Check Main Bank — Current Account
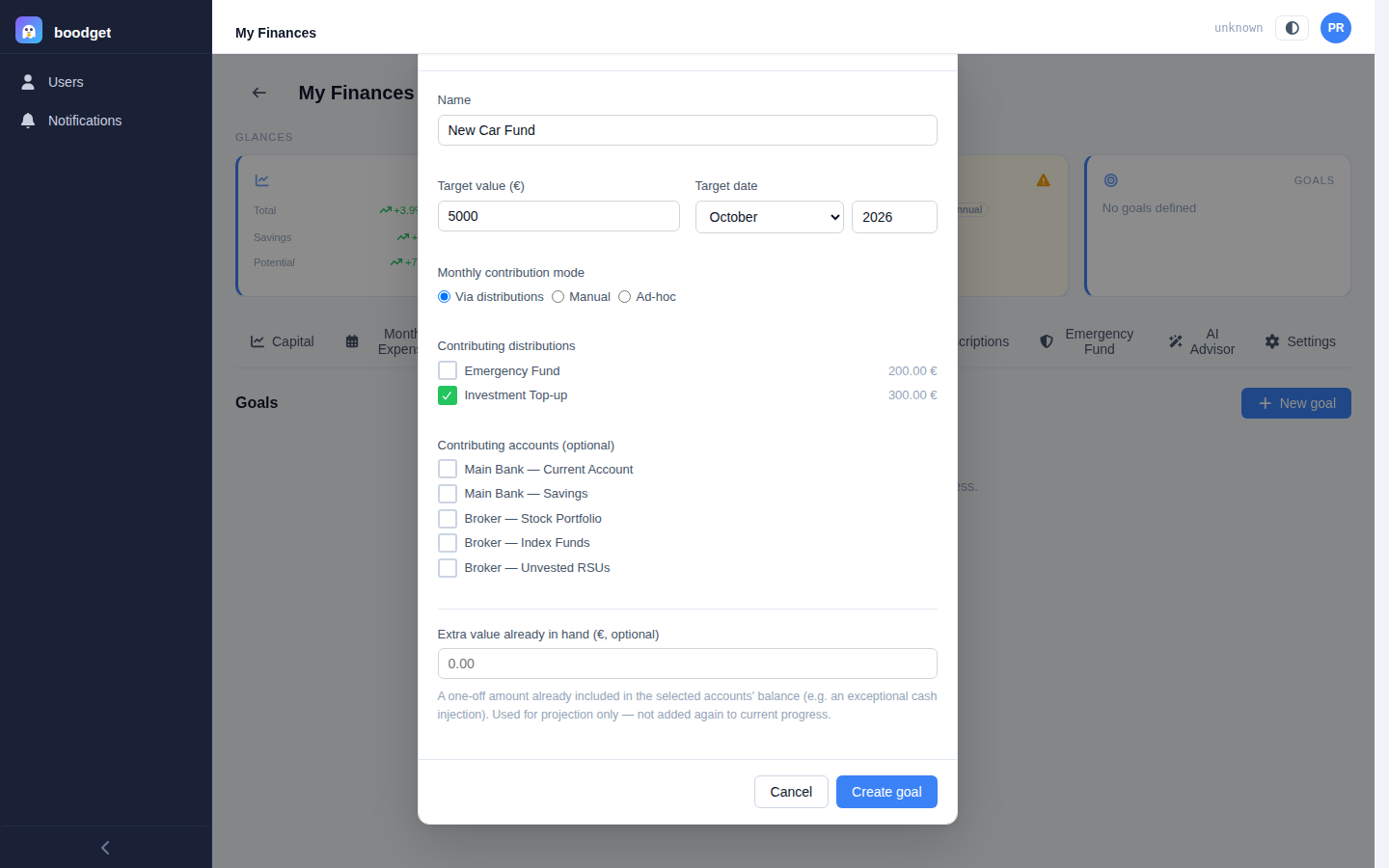This screenshot has width=1389, height=868. point(448,469)
